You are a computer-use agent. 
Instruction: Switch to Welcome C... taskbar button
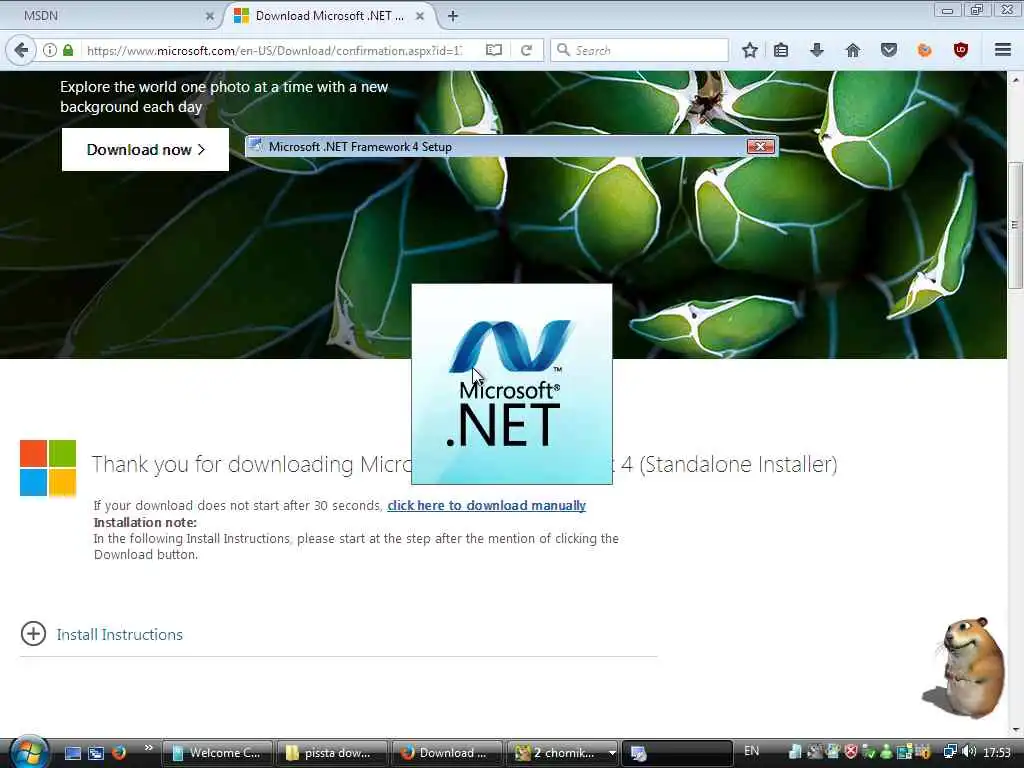coord(217,753)
